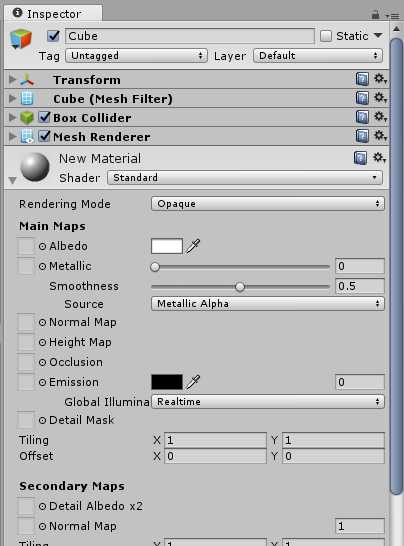Click the Smoothness value field showing 0.5
This screenshot has width=404, height=546.
click(360, 286)
